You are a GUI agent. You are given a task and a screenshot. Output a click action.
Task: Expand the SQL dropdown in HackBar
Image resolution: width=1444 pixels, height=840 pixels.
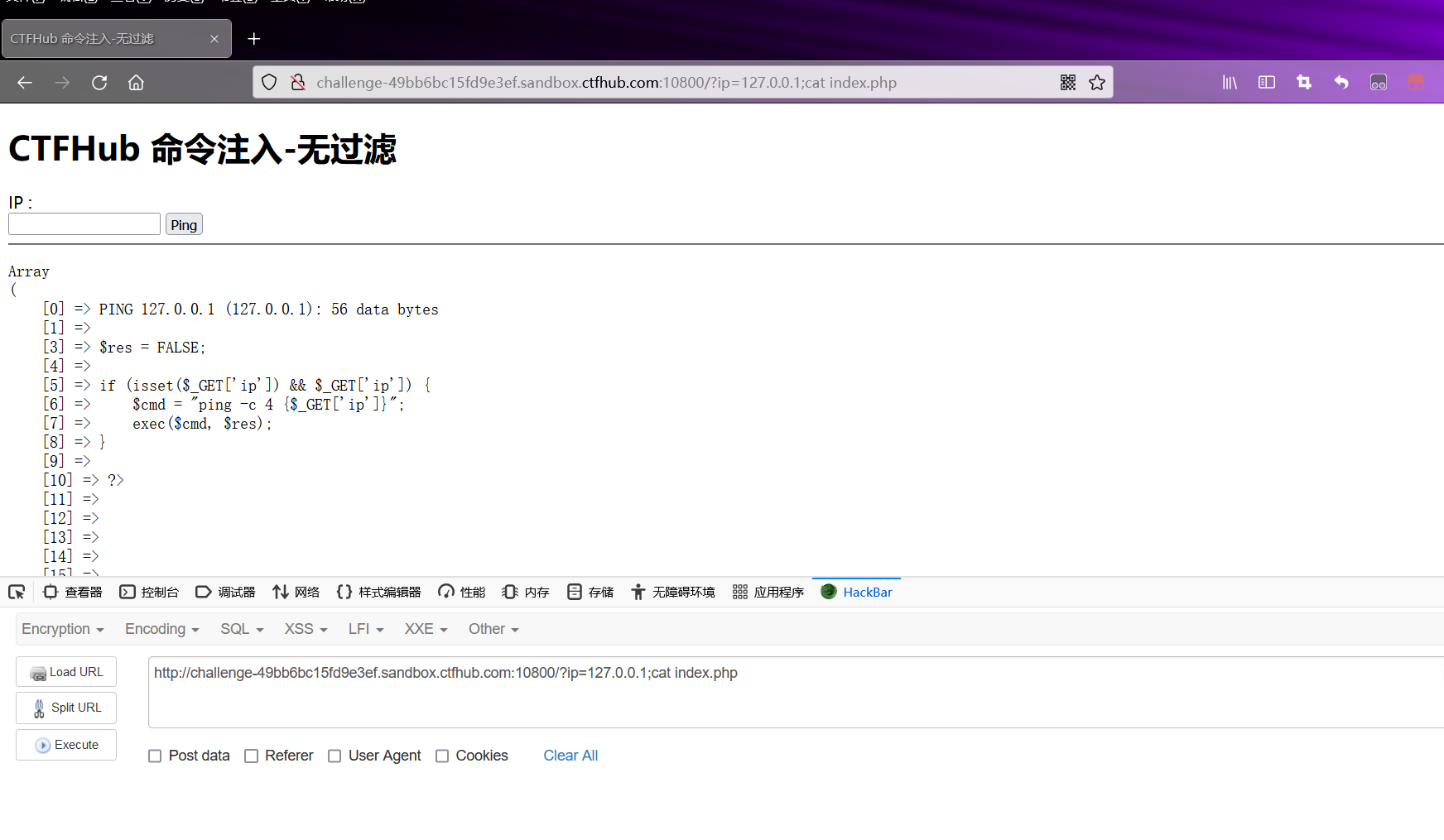click(x=240, y=629)
